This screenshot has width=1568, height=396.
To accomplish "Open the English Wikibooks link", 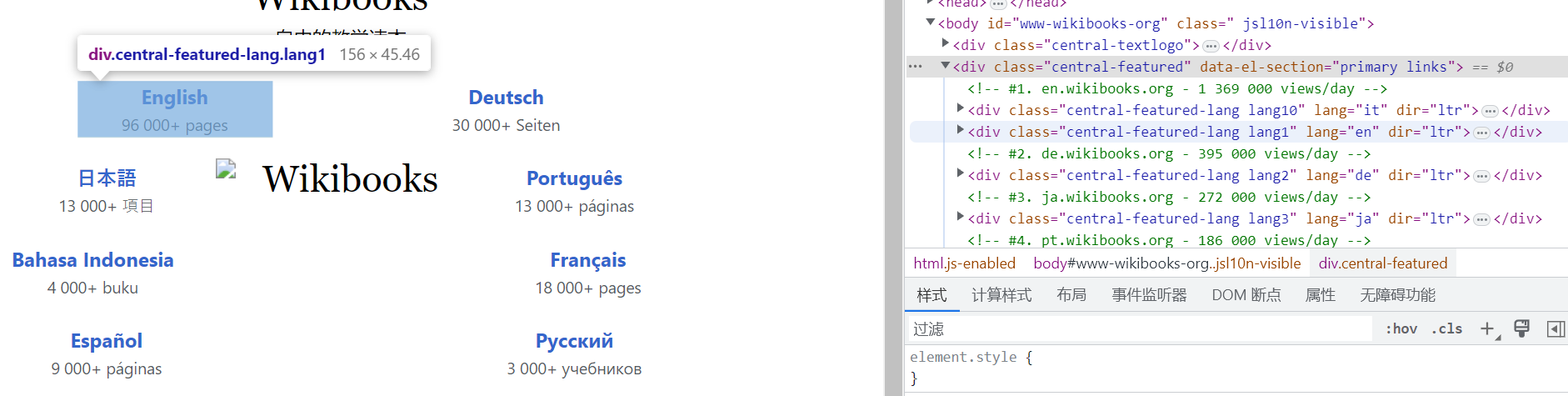I will 175,98.
